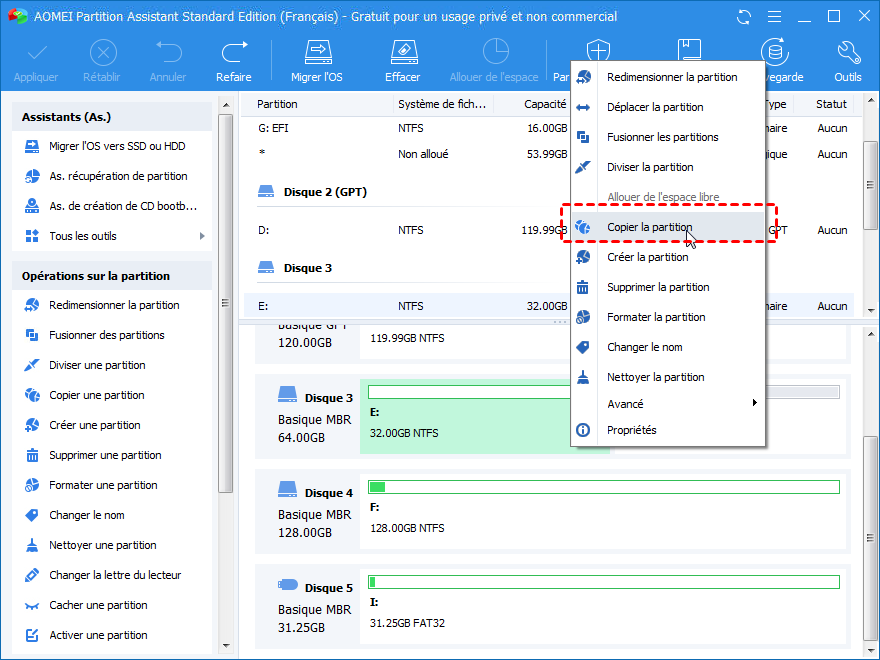Click the partition list scrollbar down arrow
Screen dimensions: 880x660
[x=870, y=310]
